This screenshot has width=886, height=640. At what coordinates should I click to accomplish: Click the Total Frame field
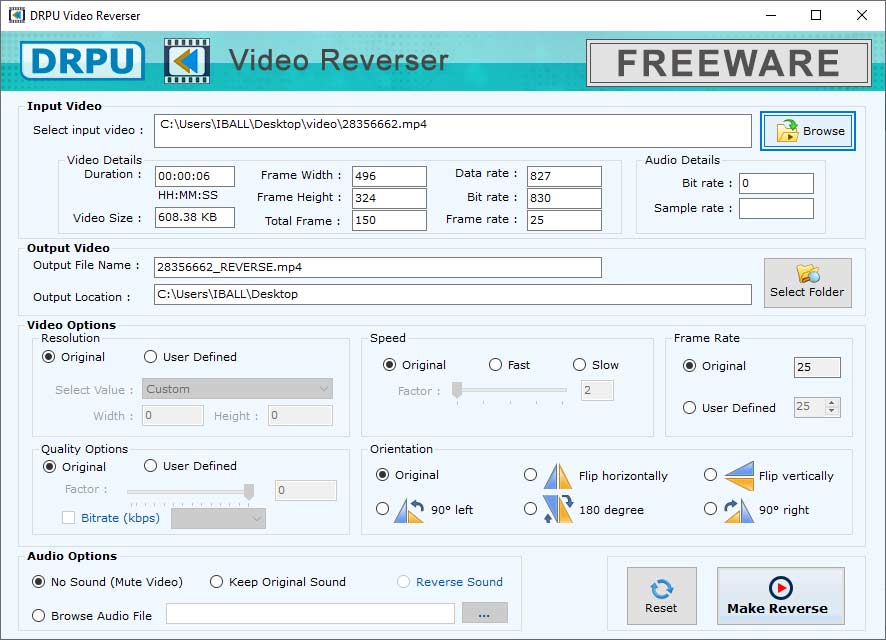click(389, 220)
